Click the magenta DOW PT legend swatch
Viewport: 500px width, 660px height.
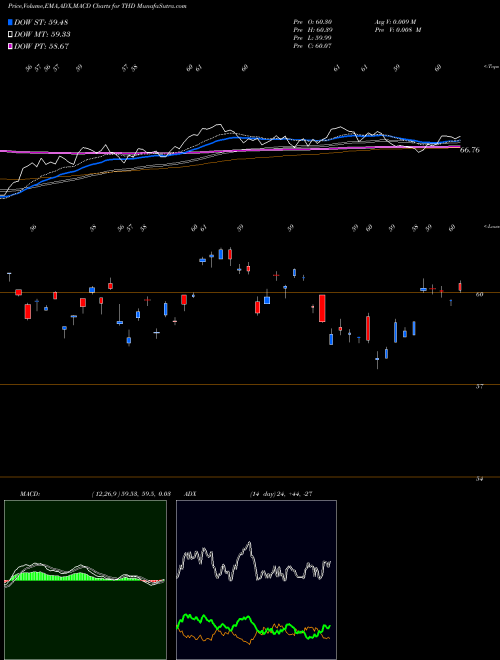[x=10, y=46]
